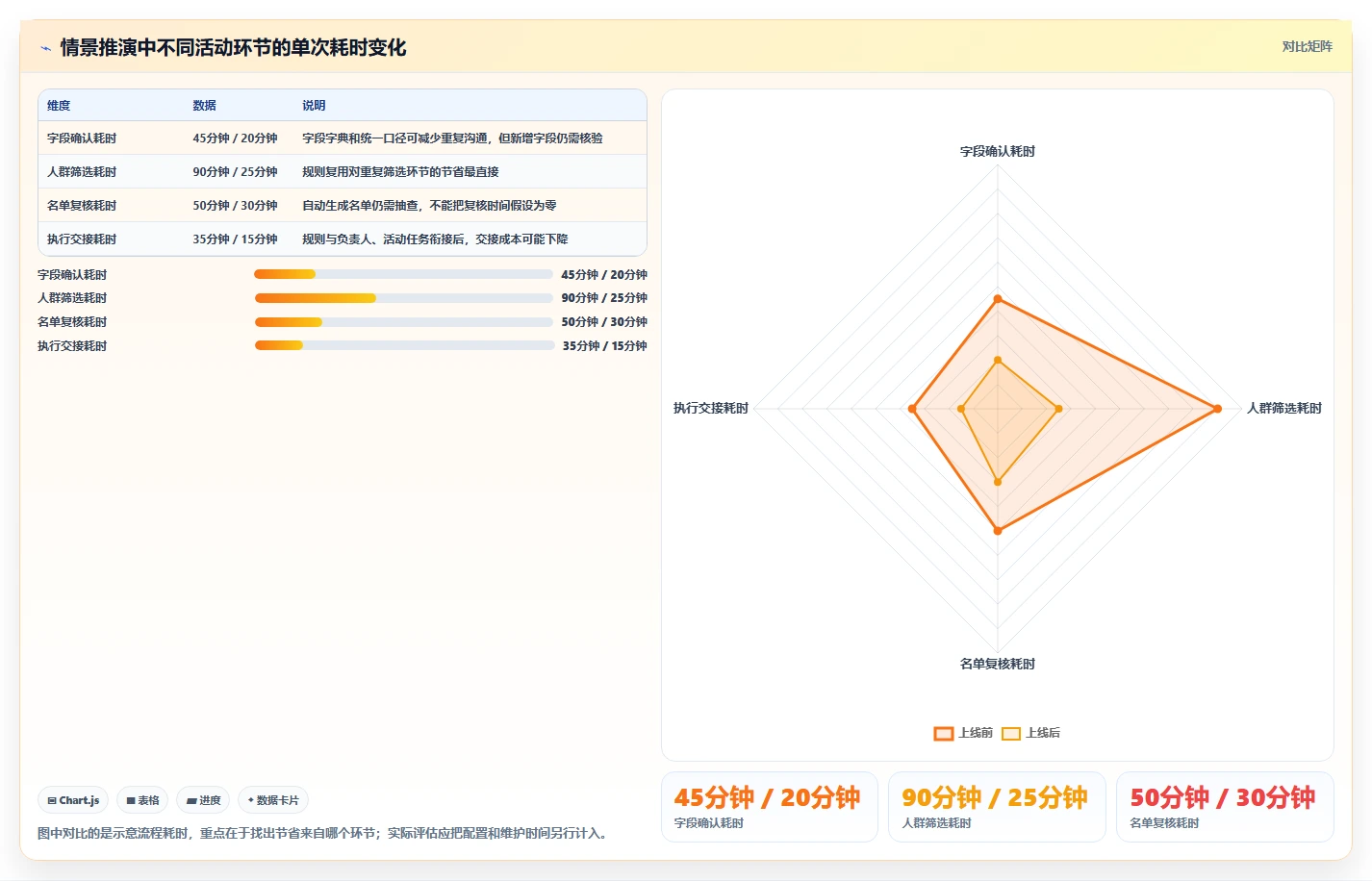Click the Chart.js tag chip

[73, 800]
